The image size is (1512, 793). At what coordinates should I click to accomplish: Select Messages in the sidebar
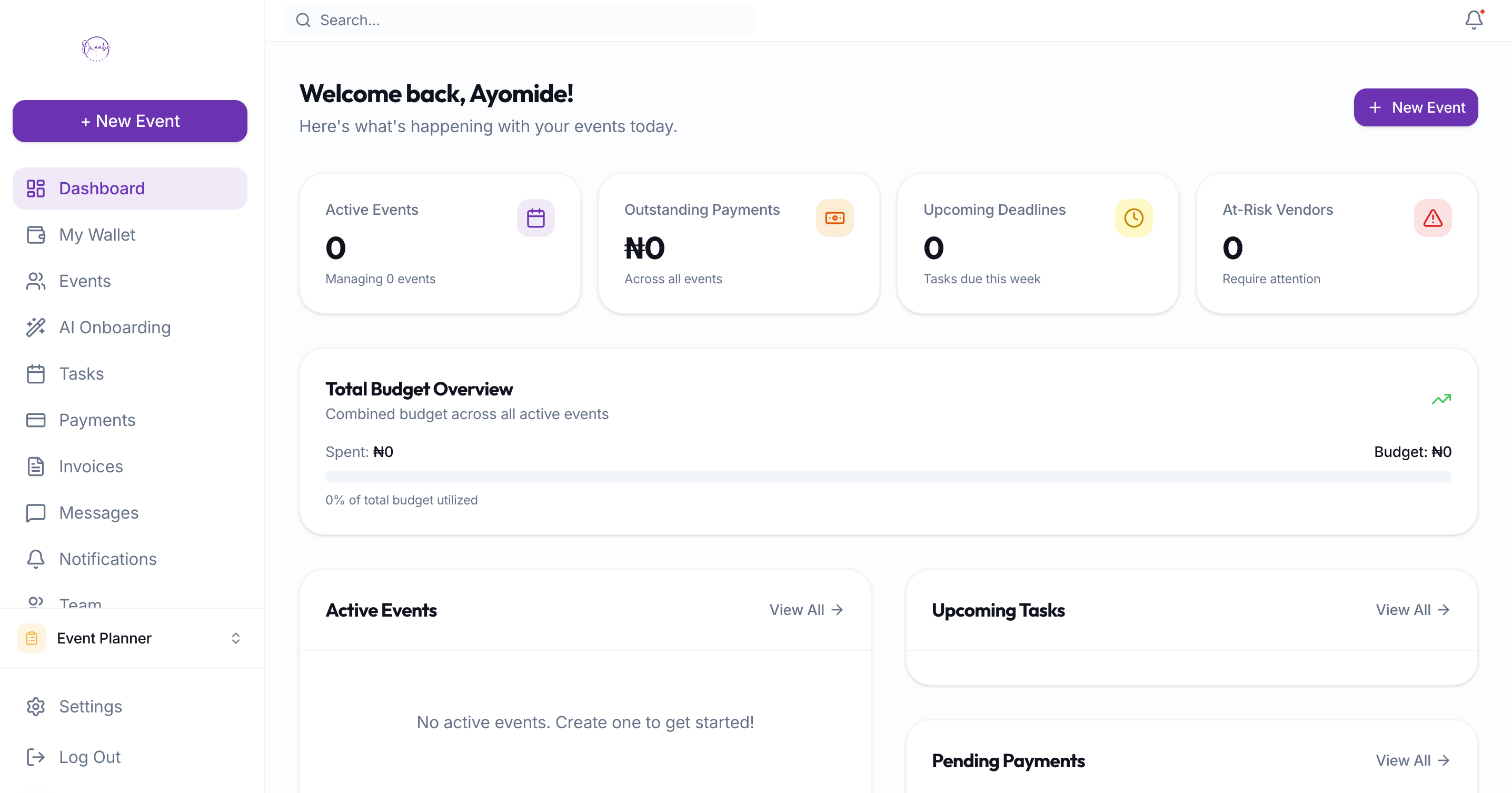click(98, 513)
